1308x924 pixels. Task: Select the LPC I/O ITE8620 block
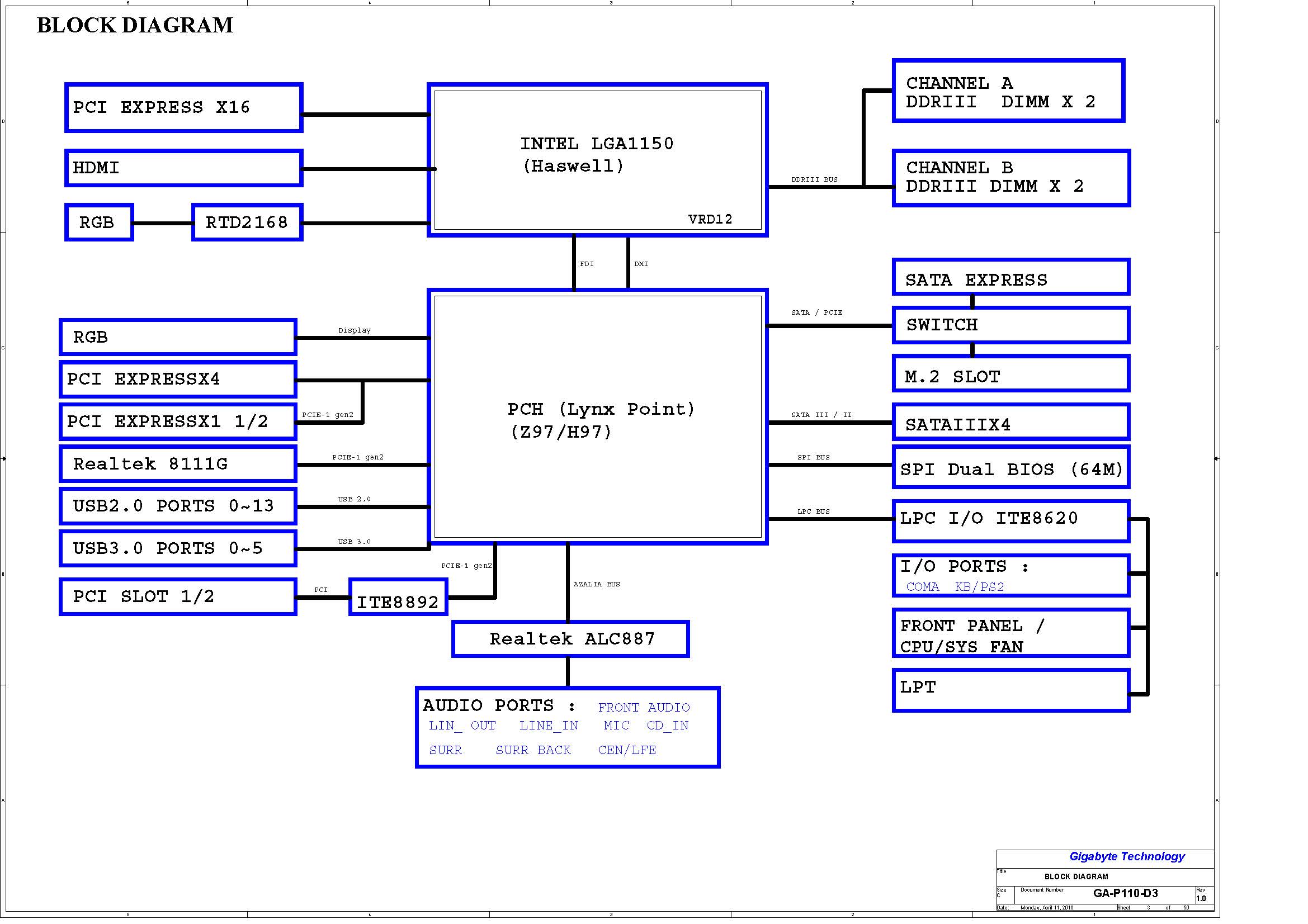(x=1011, y=521)
